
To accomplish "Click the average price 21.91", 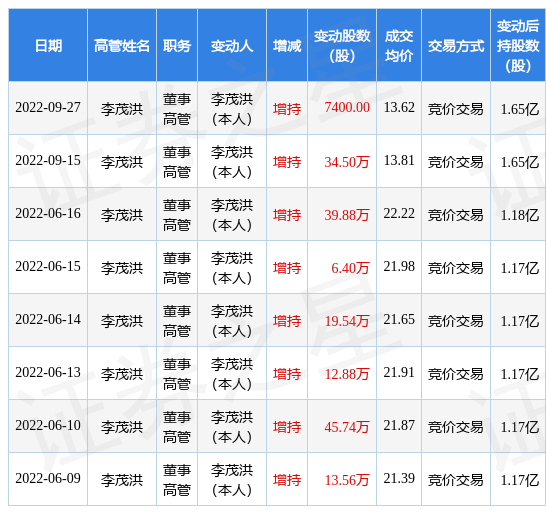I will (399, 373).
